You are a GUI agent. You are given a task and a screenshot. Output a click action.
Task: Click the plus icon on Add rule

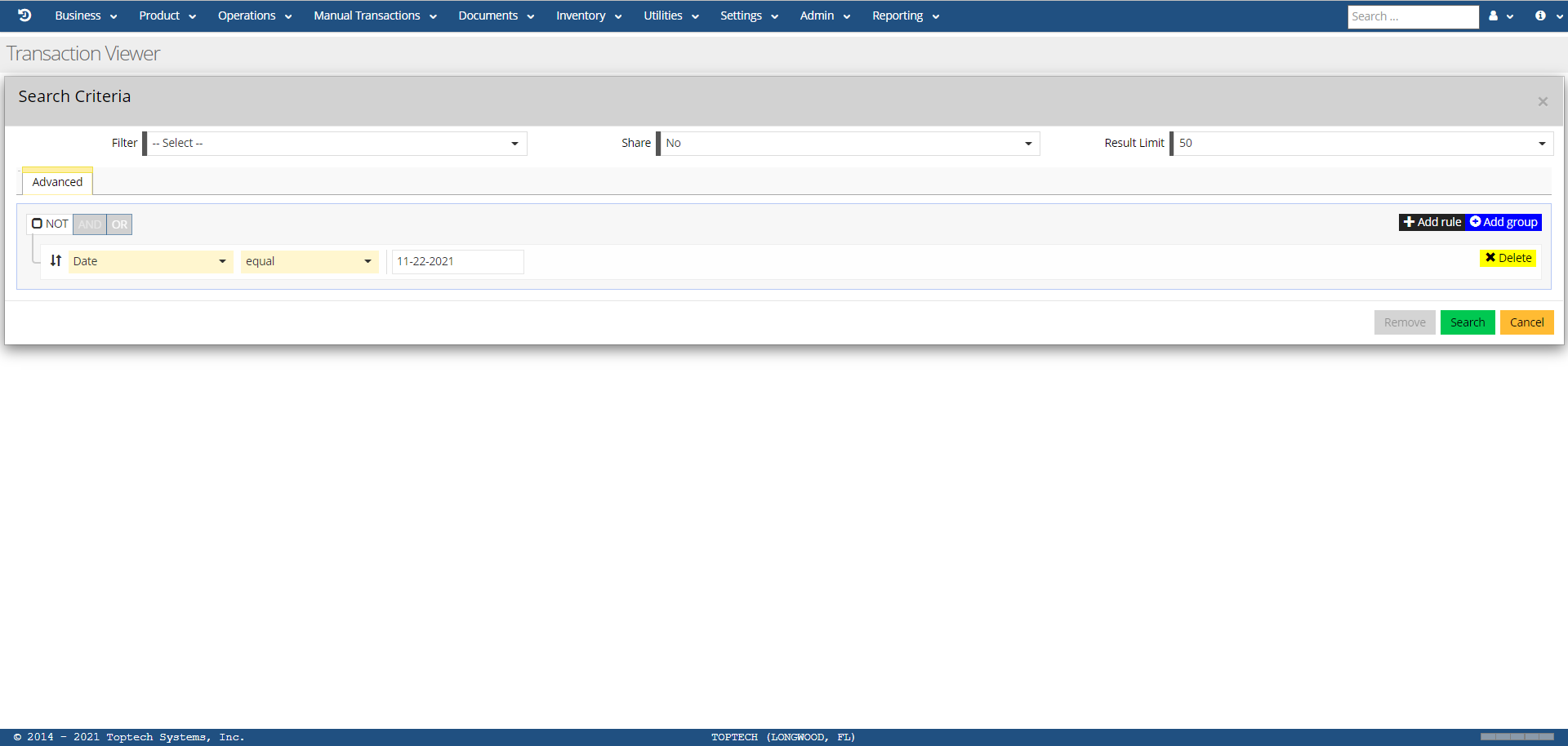(1409, 222)
